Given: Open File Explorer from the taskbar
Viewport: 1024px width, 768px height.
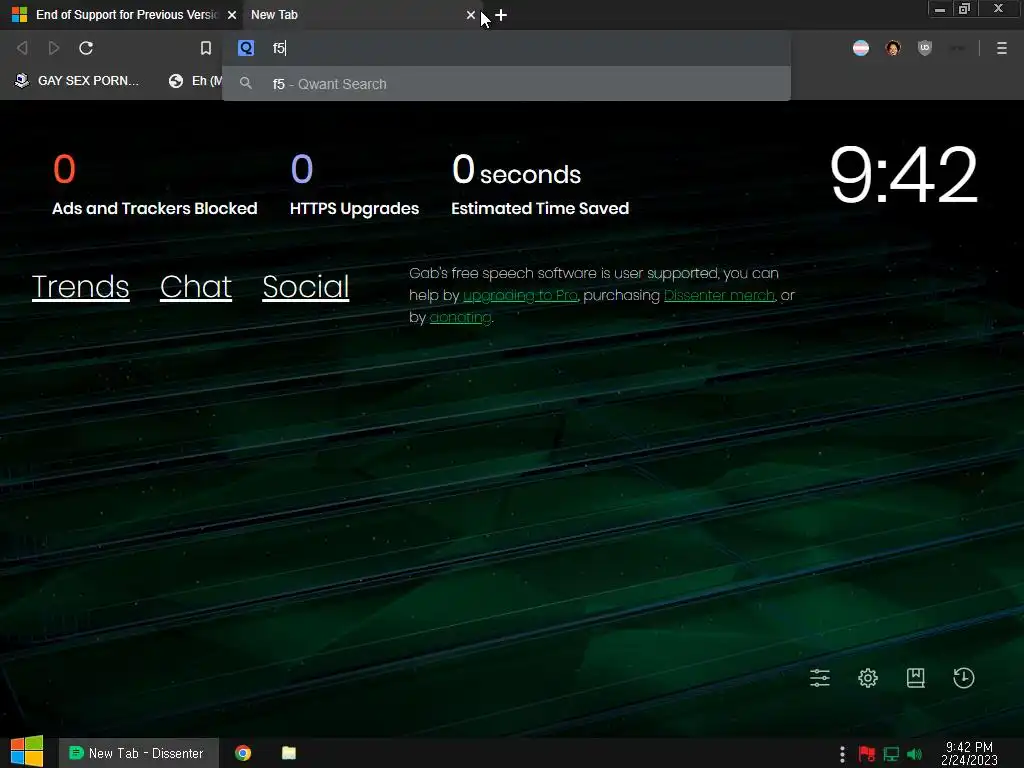Looking at the screenshot, I should (289, 753).
